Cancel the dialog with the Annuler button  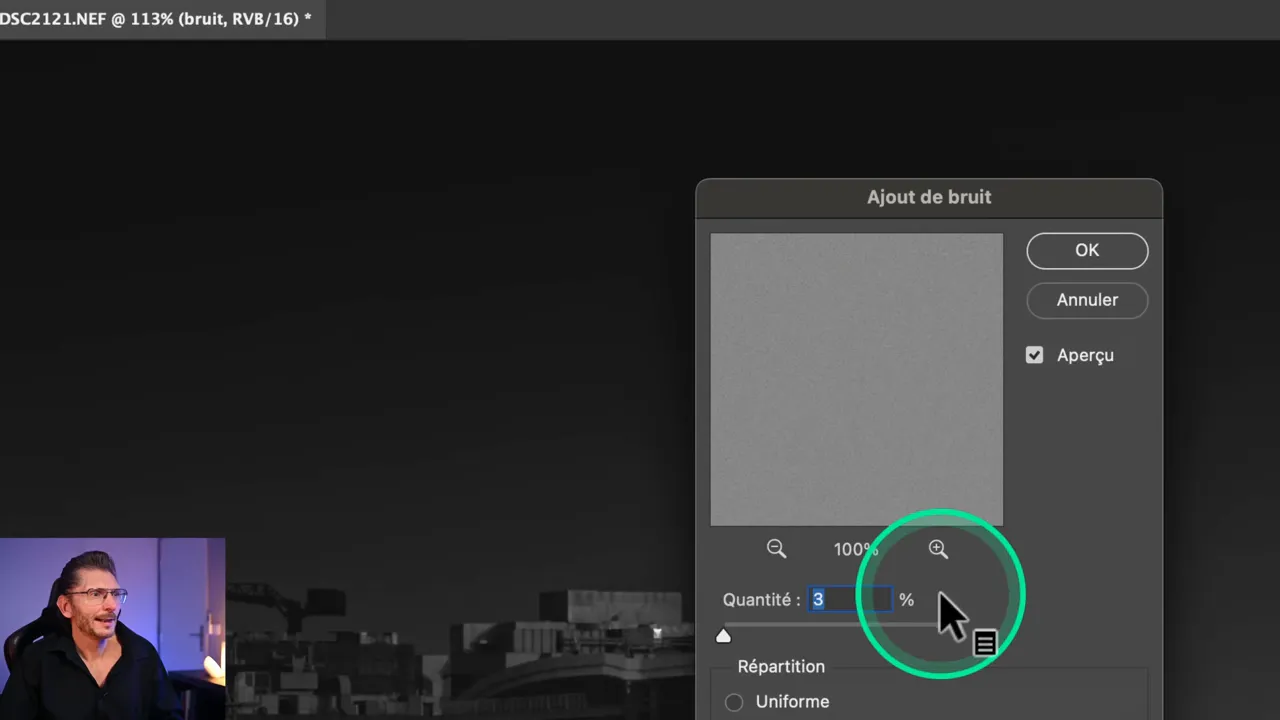pyautogui.click(x=1087, y=300)
